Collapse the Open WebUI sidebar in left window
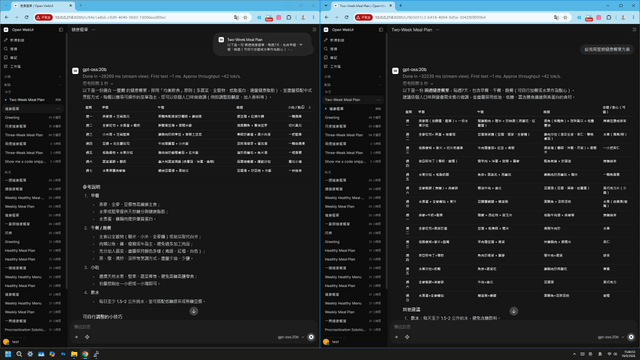Image resolution: width=640 pixels, height=360 pixels. (61, 30)
